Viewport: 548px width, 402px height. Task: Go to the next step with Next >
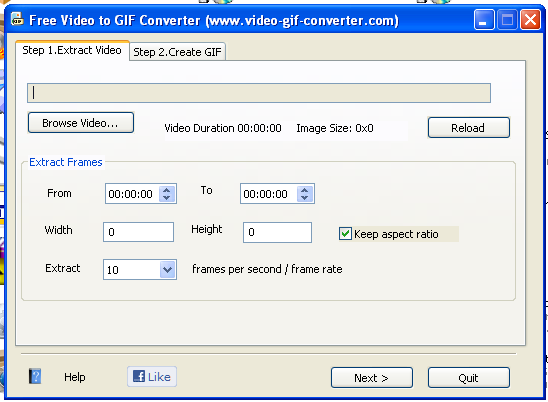[x=372, y=378]
